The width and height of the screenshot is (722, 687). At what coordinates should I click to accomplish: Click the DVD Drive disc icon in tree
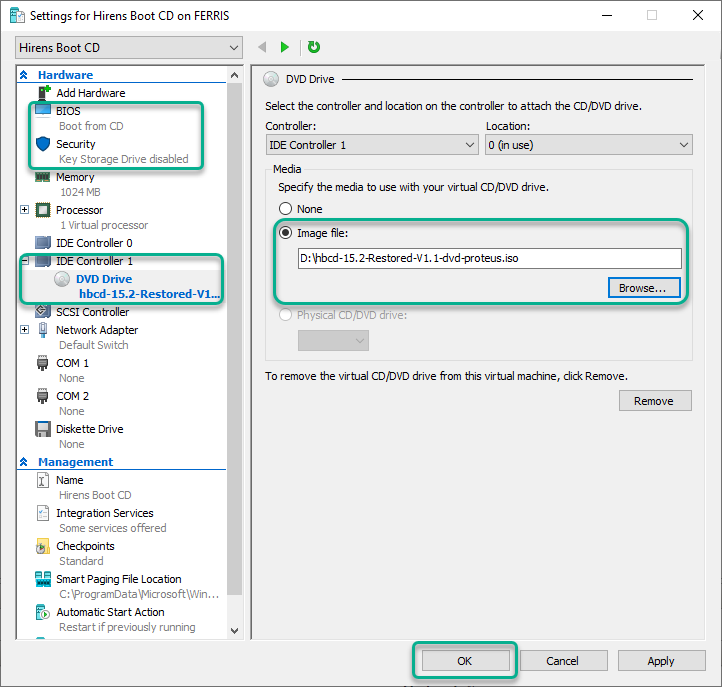point(62,279)
